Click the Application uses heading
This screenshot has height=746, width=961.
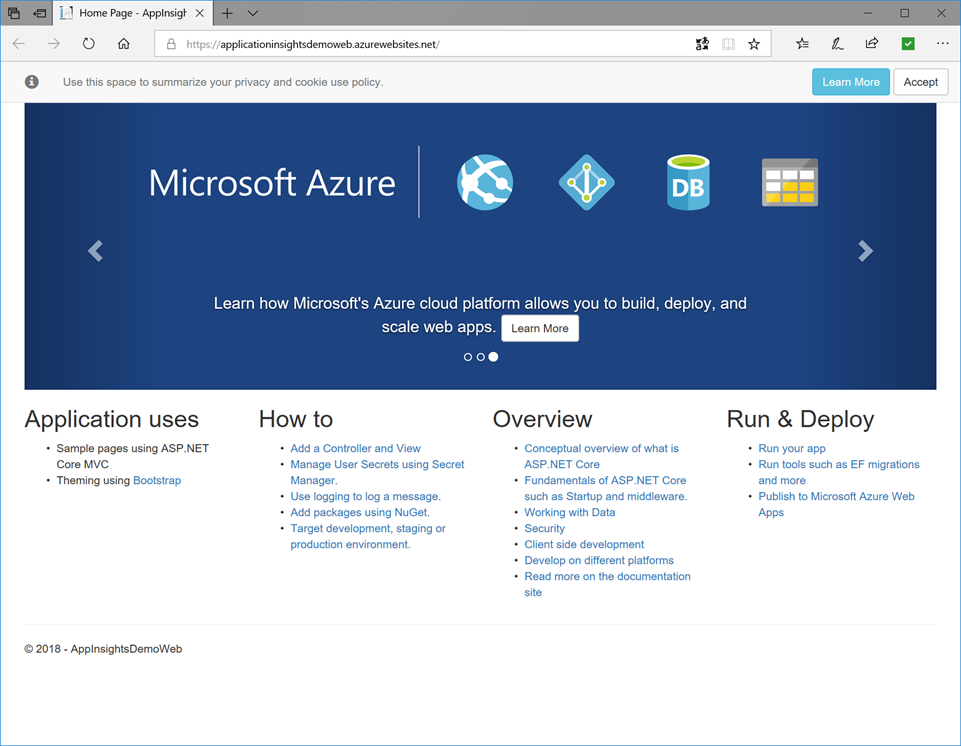(112, 419)
